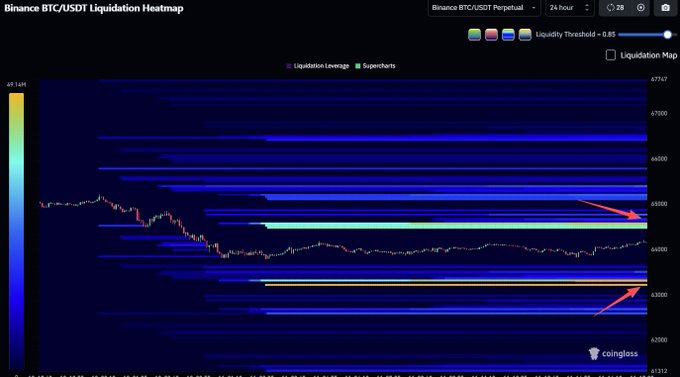The height and width of the screenshot is (377, 680).
Task: Click the bright cyan liquidation band near 64500
Action: coord(456,226)
